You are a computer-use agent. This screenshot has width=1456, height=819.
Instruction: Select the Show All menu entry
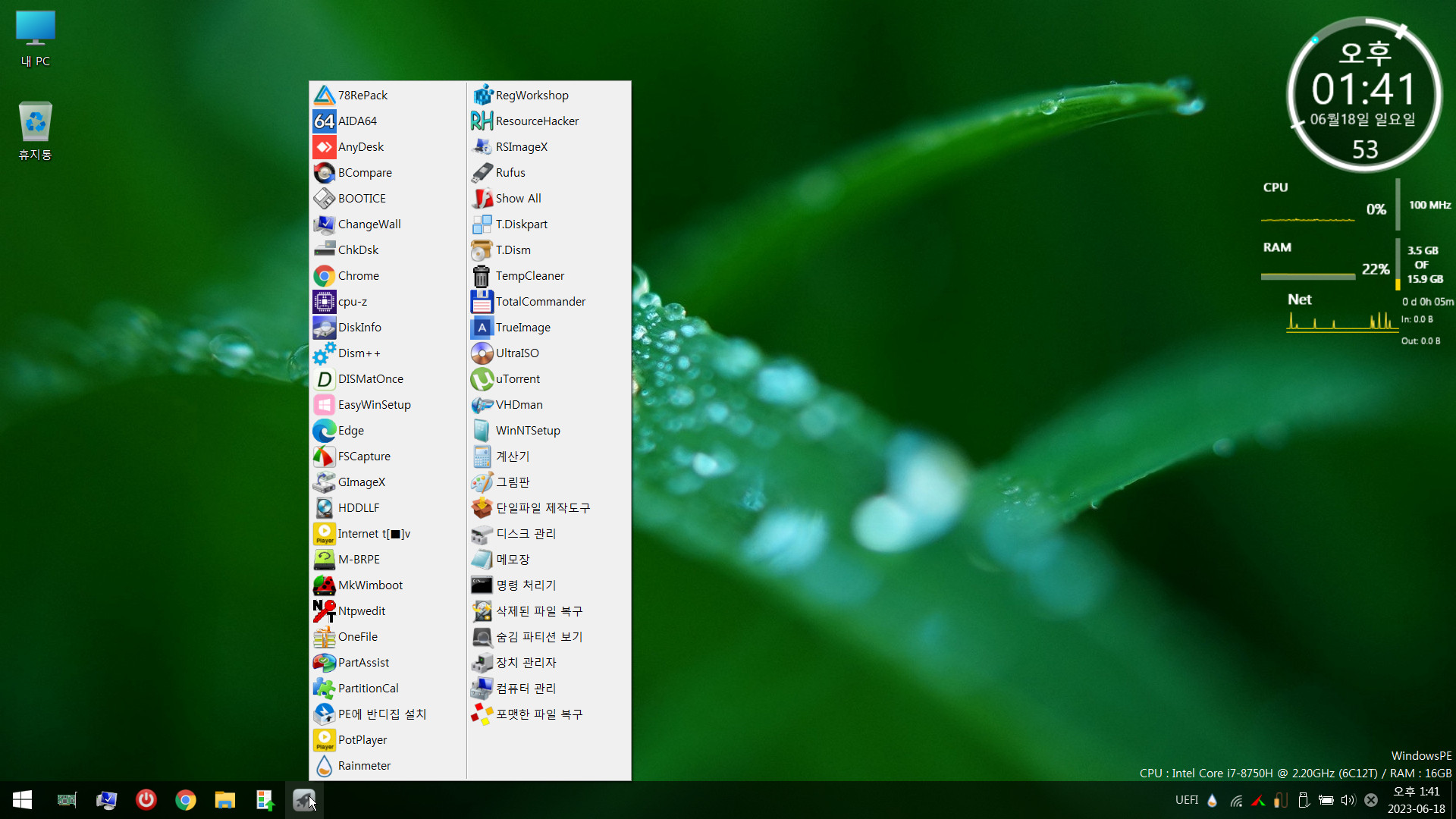[x=549, y=199]
